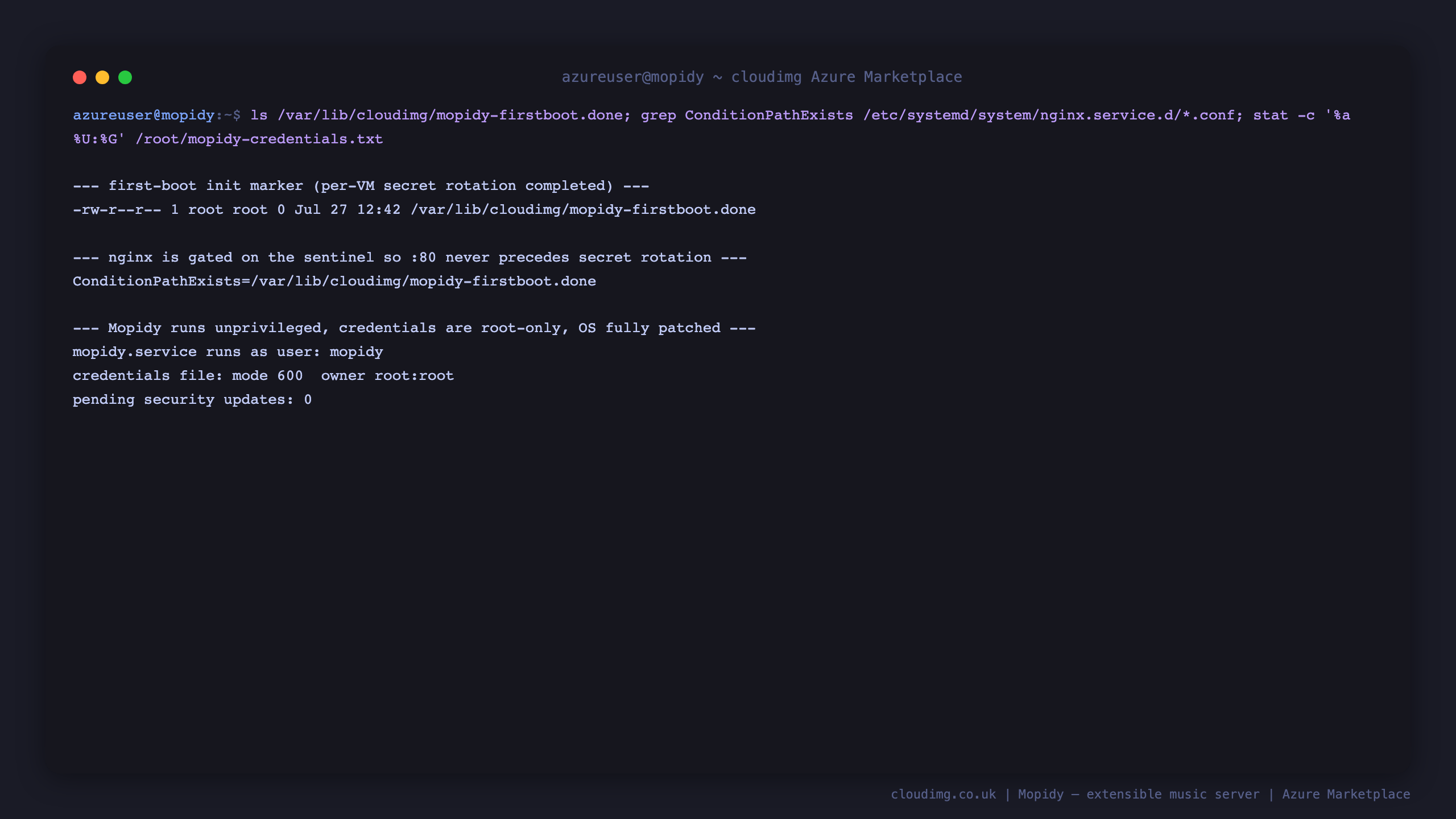Click the /root/mopidy-credentials.txt path in the command
Image resolution: width=1456 pixels, height=819 pixels.
[x=259, y=139]
